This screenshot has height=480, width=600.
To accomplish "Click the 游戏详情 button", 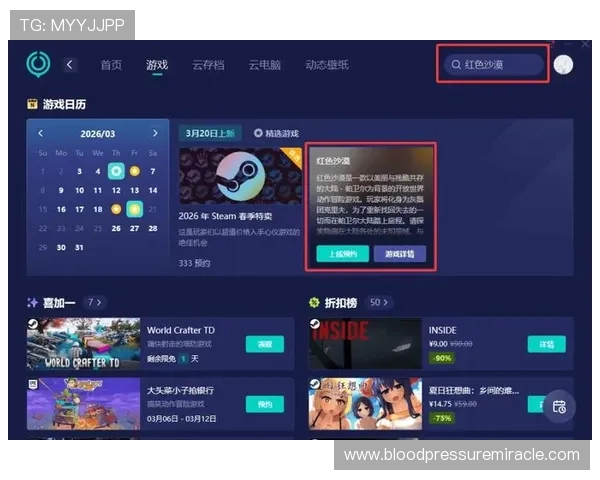I will click(x=400, y=254).
